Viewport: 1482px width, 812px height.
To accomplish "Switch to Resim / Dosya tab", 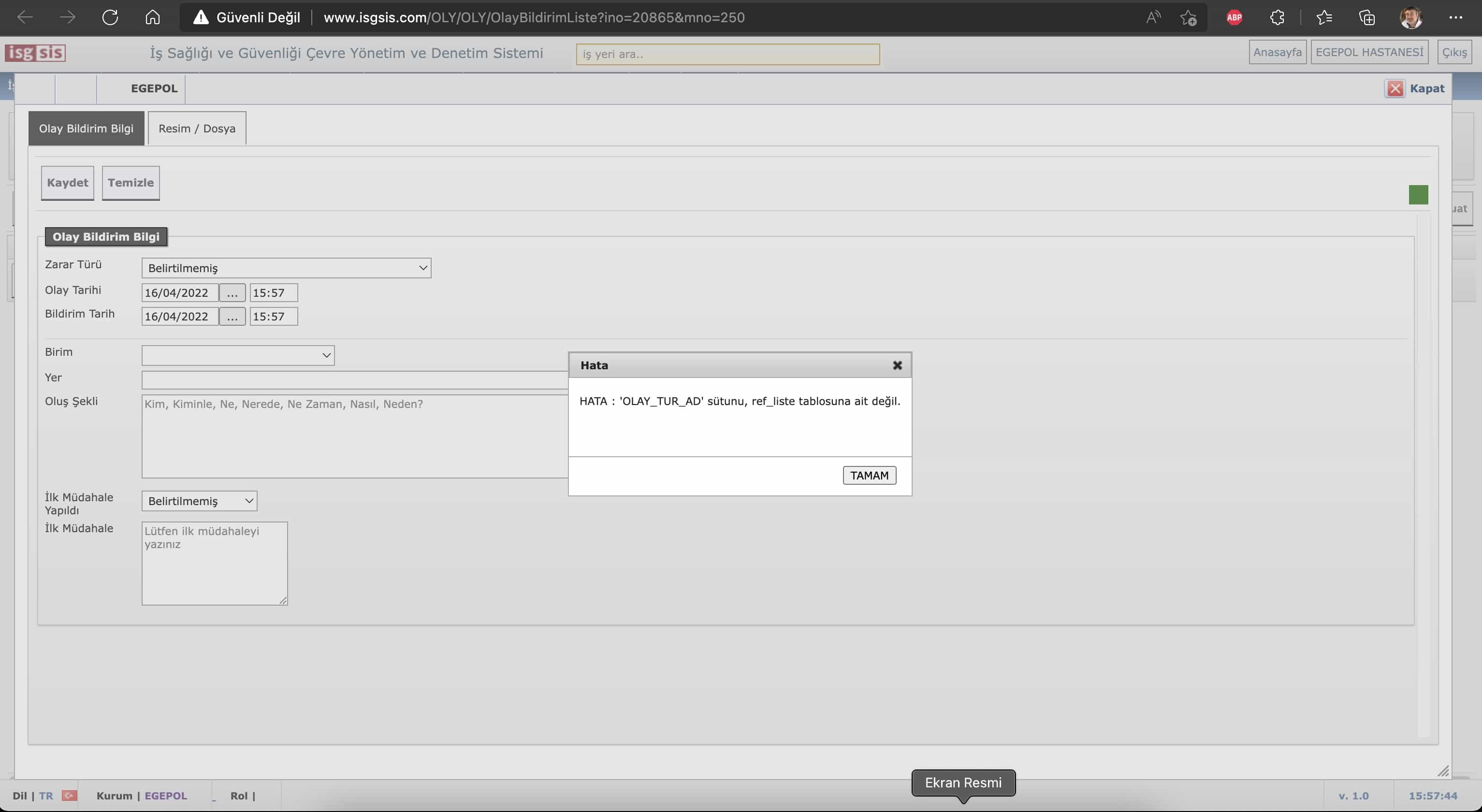I will (197, 128).
